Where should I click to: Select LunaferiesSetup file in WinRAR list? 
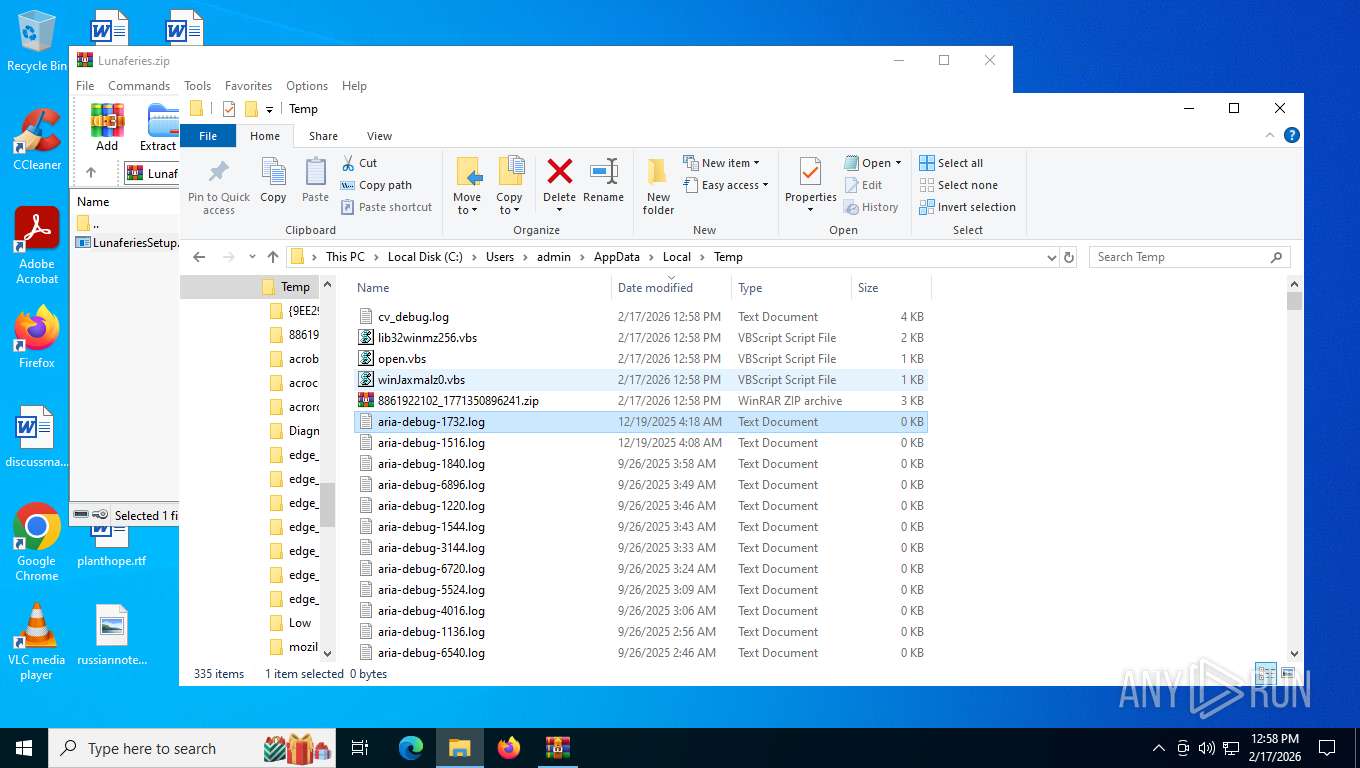click(126, 242)
